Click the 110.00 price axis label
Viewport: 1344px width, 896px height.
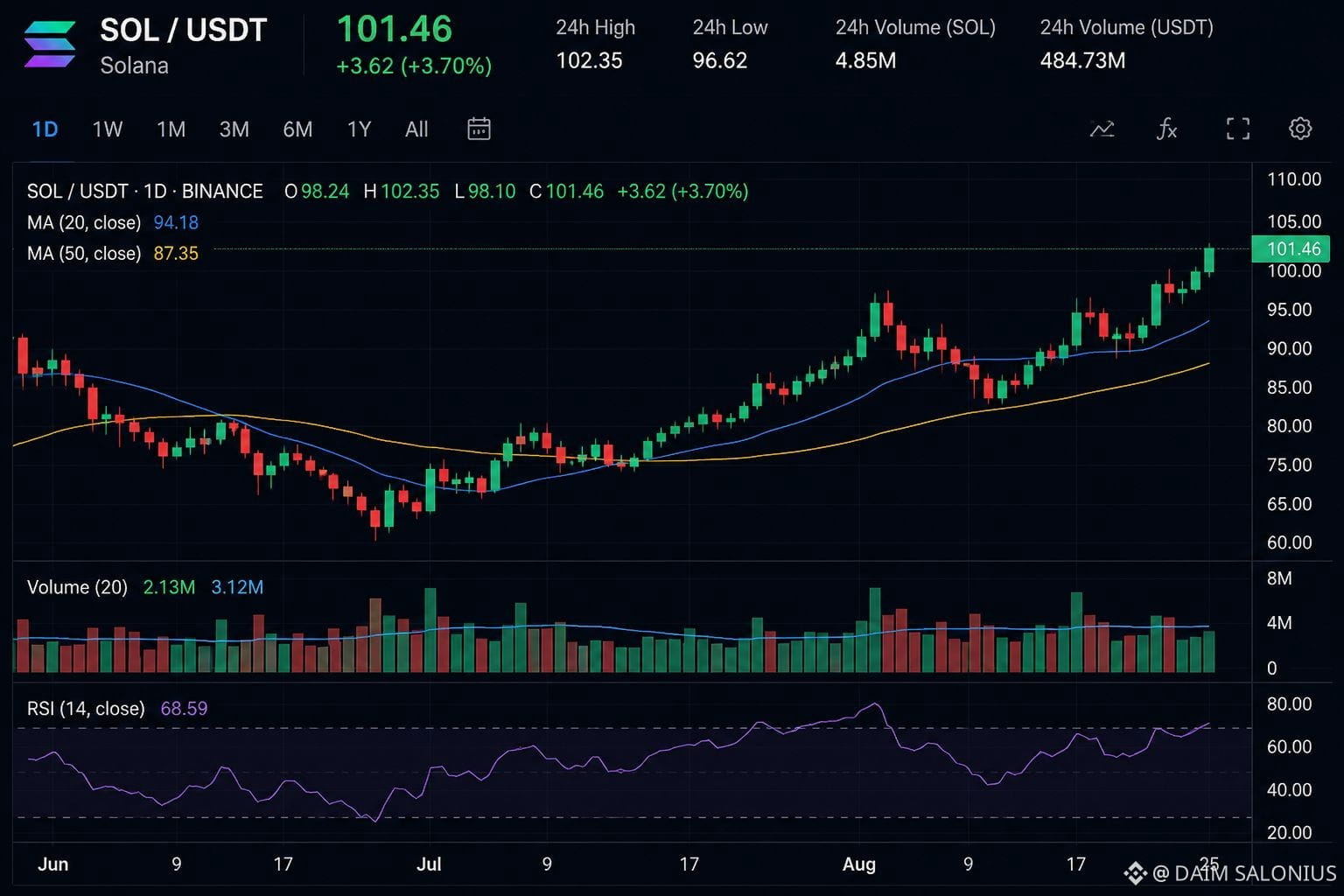click(1294, 179)
